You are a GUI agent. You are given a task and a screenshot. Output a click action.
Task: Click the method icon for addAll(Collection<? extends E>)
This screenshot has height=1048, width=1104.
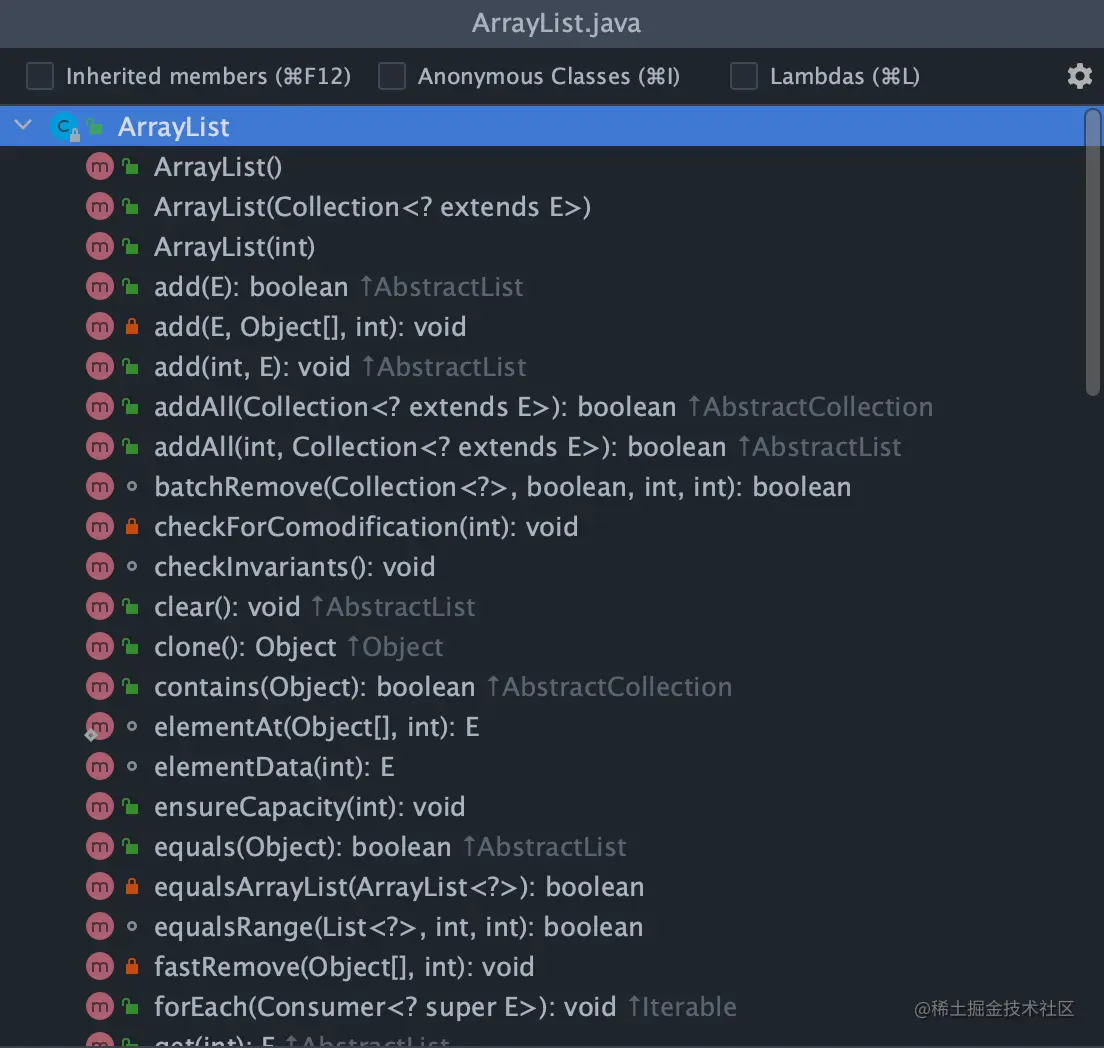(x=99, y=407)
